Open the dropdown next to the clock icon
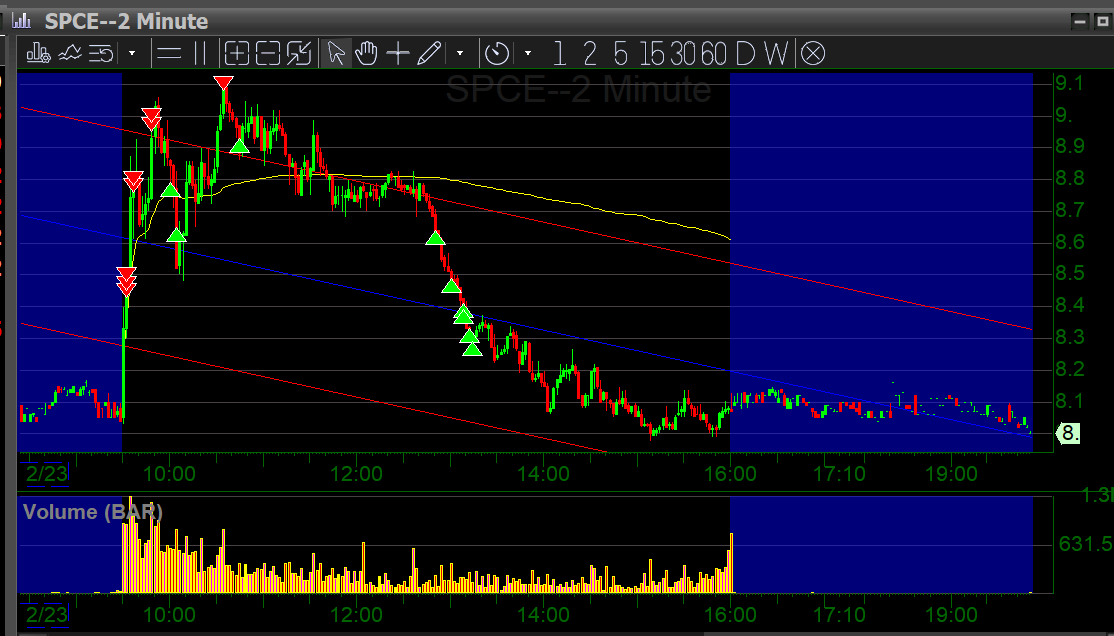The width and height of the screenshot is (1114, 636). click(527, 53)
